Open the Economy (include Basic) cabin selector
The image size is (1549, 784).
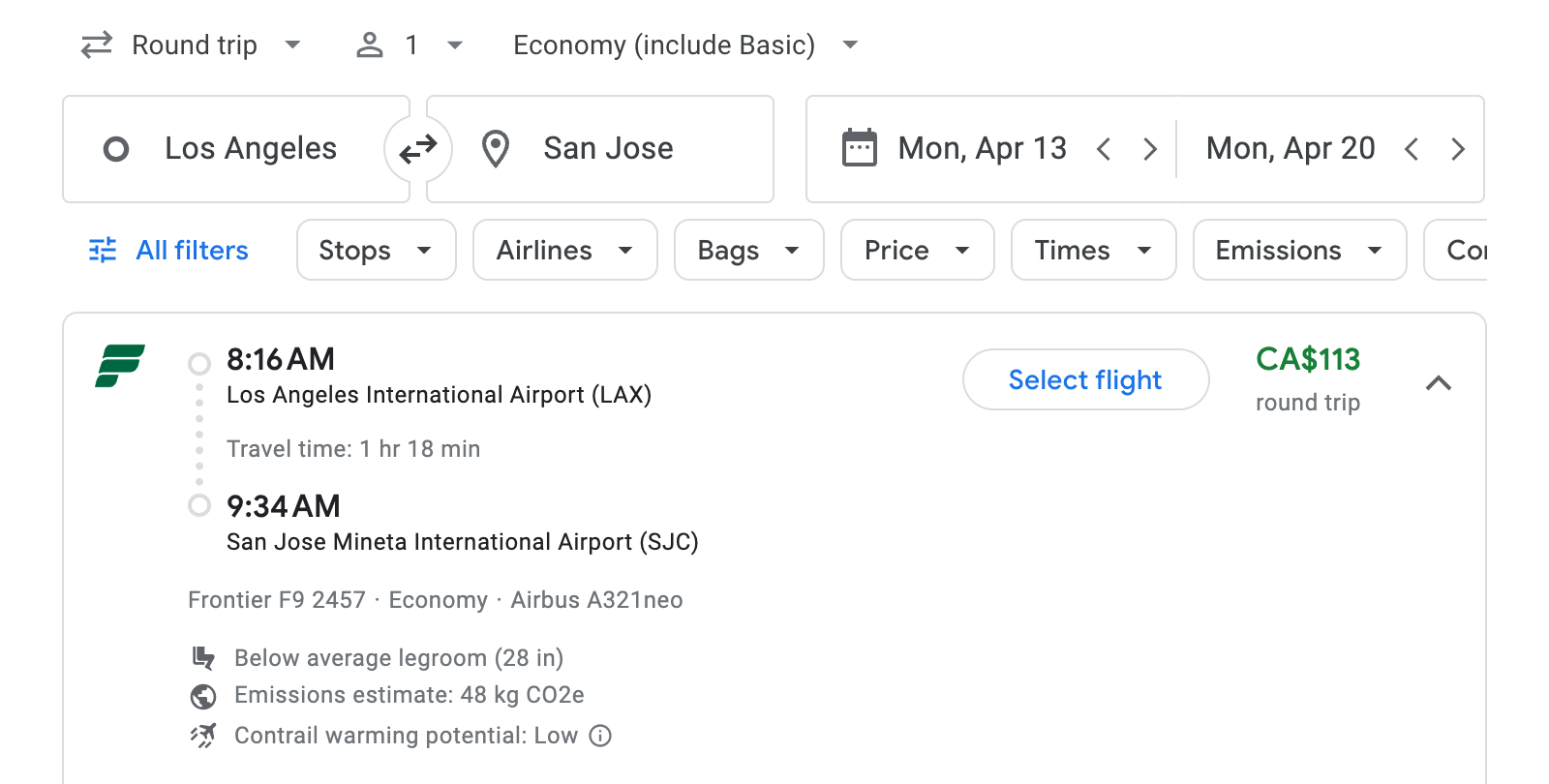tap(682, 45)
